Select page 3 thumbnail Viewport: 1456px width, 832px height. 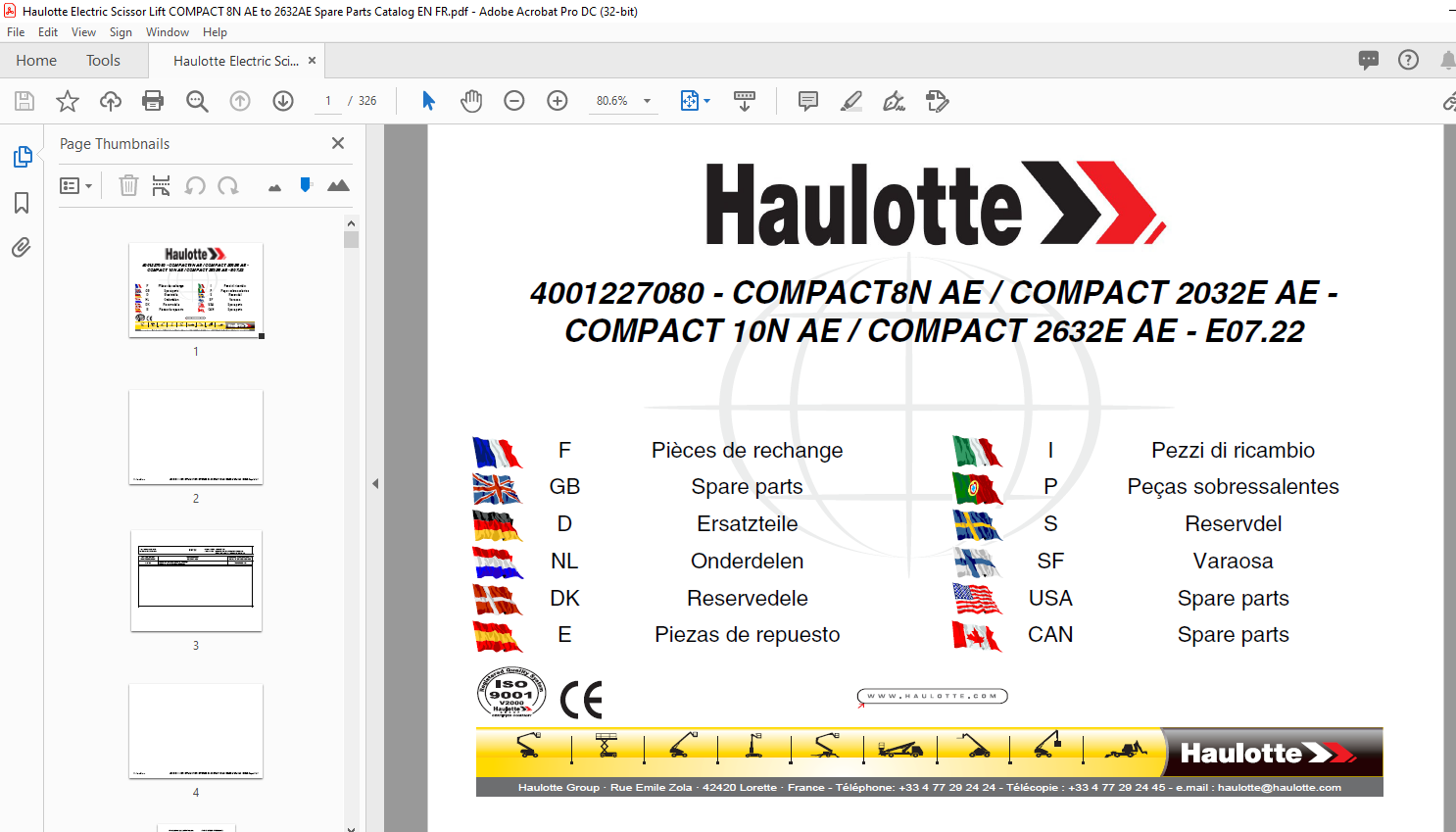click(196, 581)
